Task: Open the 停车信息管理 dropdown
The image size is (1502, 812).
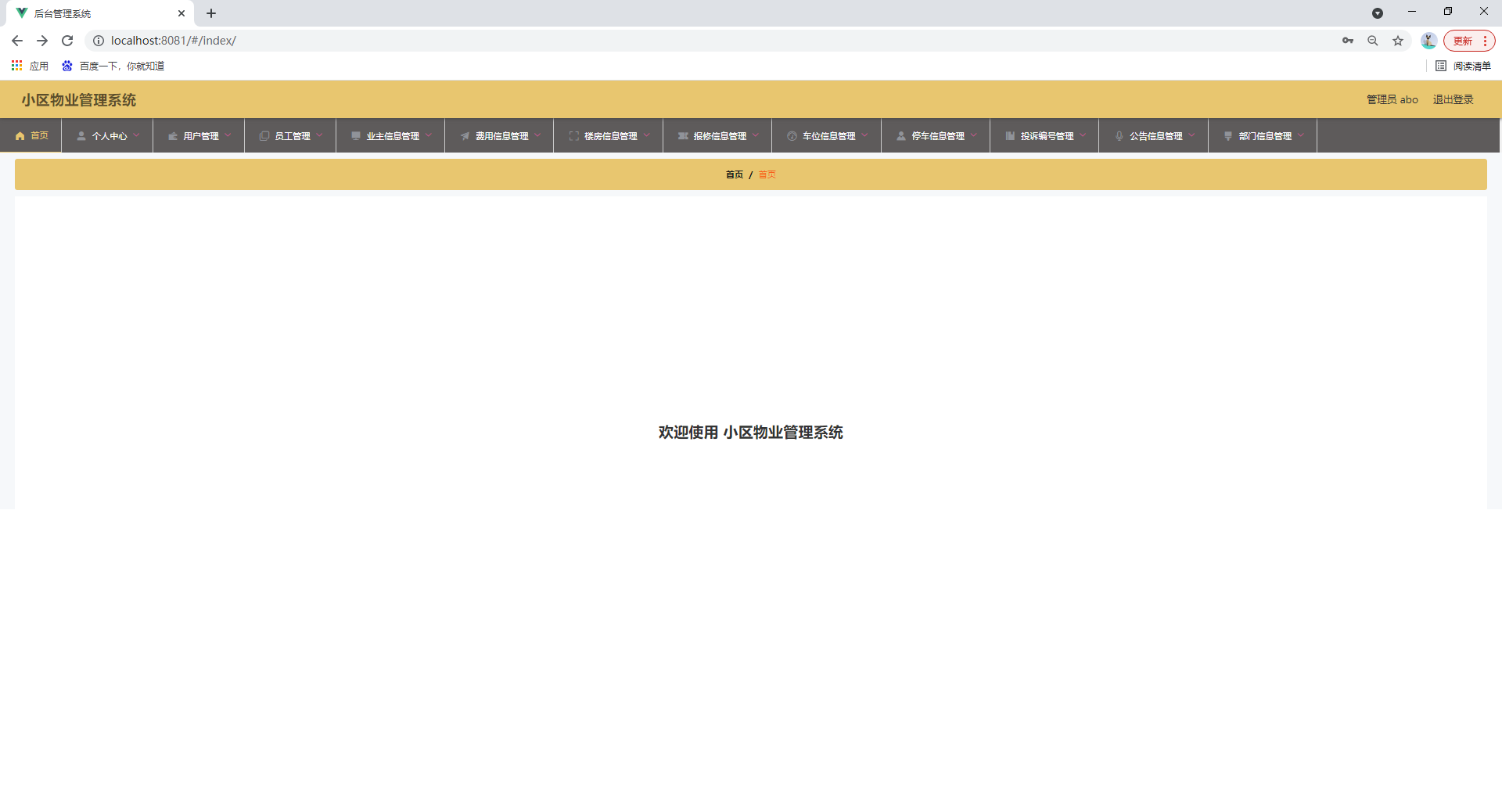Action: coord(974,135)
